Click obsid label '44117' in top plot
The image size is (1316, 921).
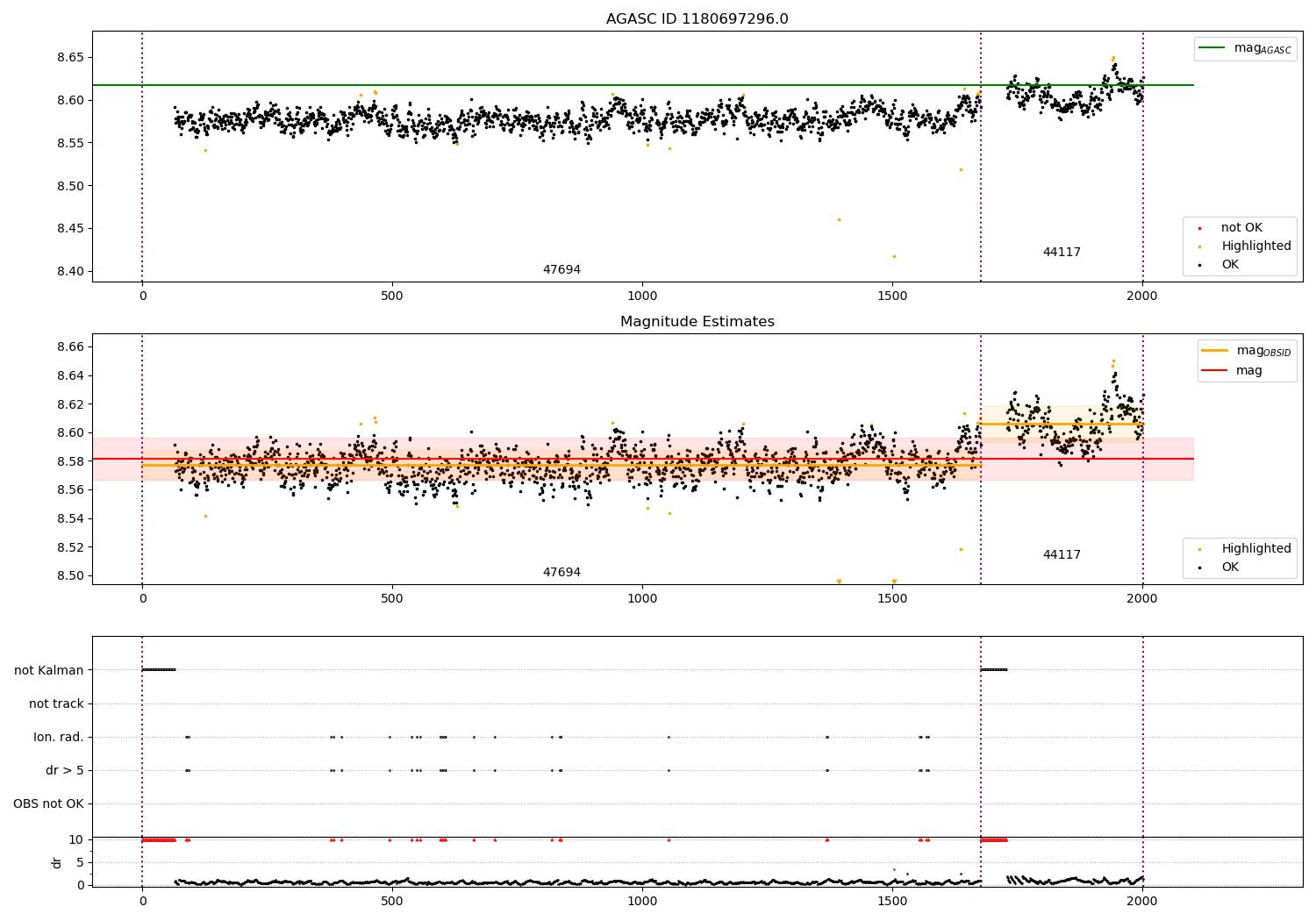[x=1062, y=253]
